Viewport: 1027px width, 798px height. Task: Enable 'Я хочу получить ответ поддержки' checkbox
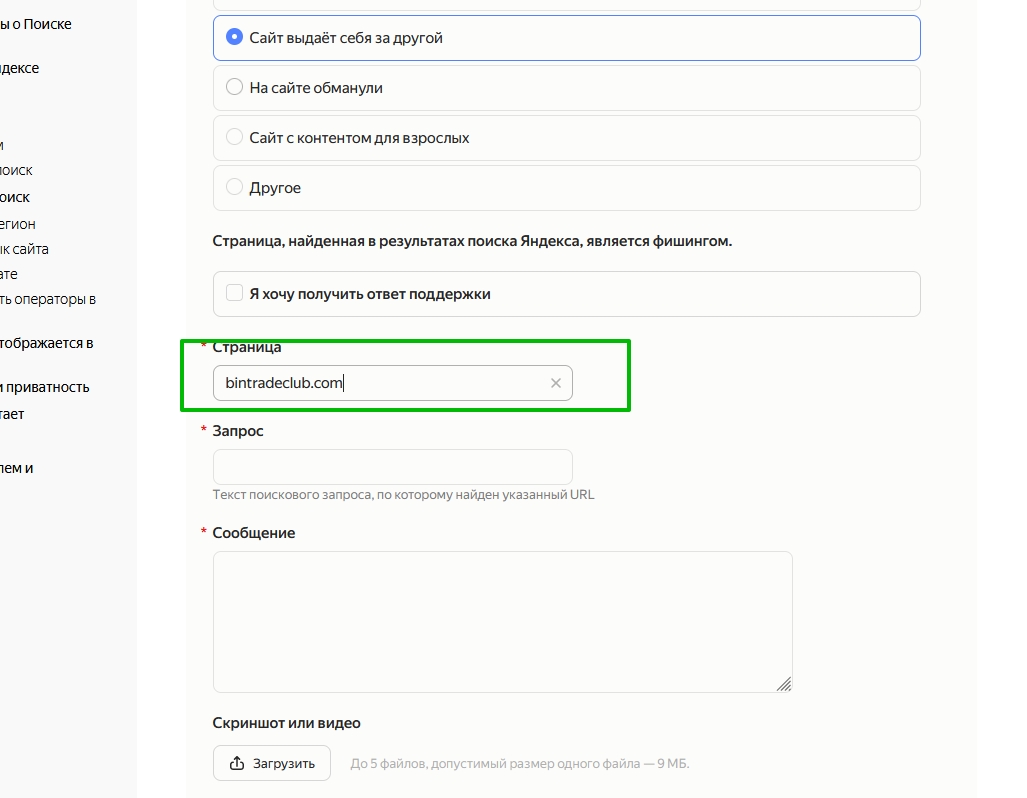[x=235, y=294]
